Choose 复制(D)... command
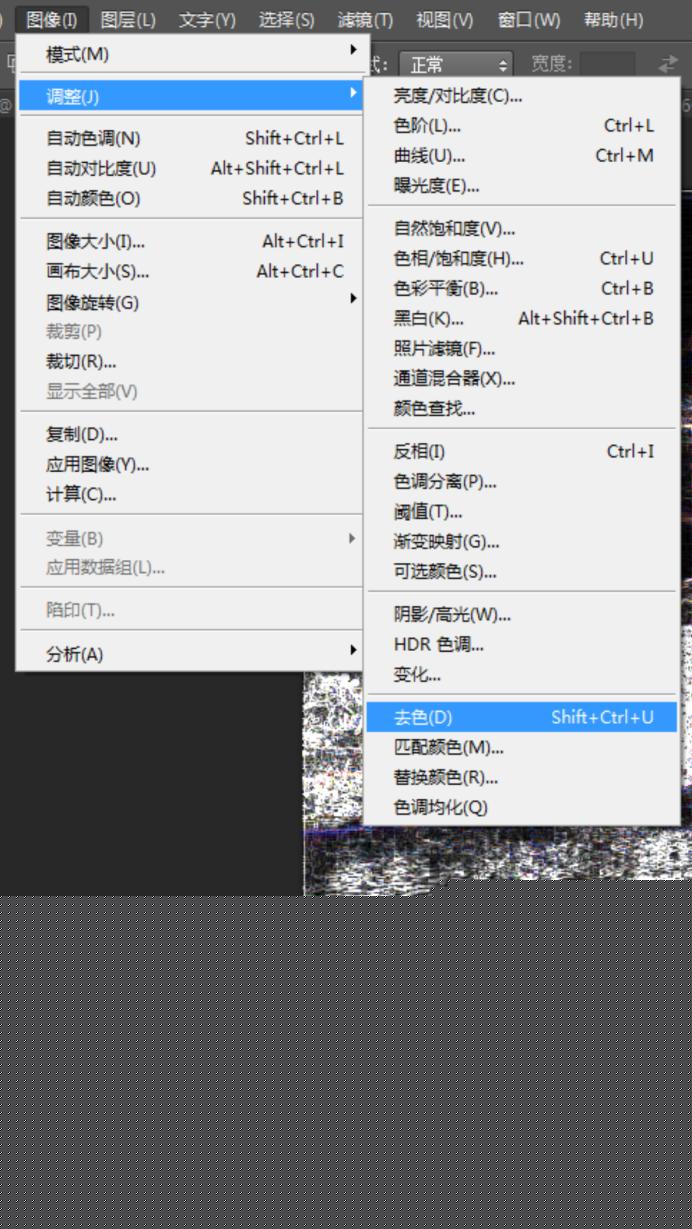 coord(191,434)
